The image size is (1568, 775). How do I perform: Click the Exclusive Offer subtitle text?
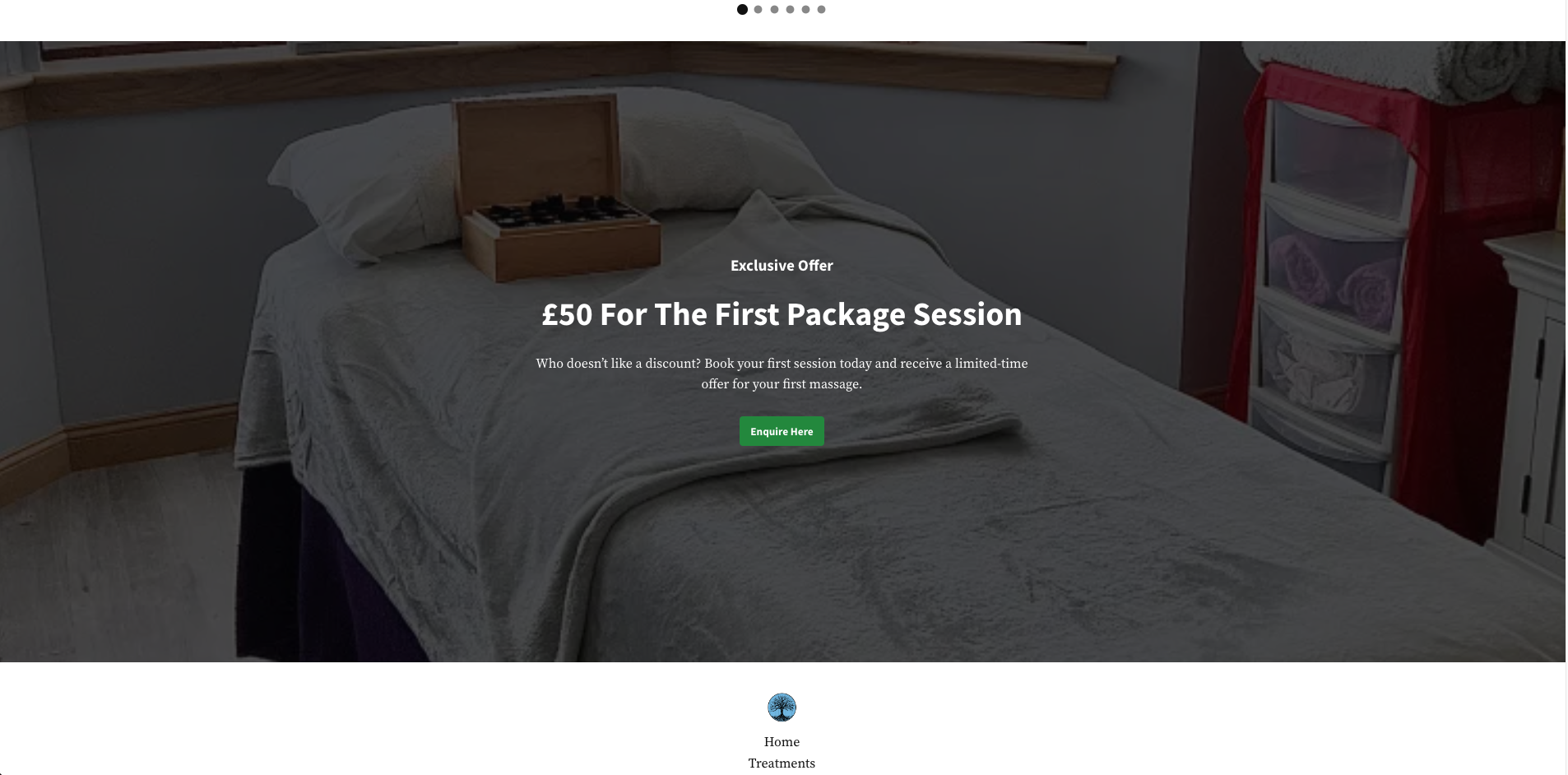point(782,266)
